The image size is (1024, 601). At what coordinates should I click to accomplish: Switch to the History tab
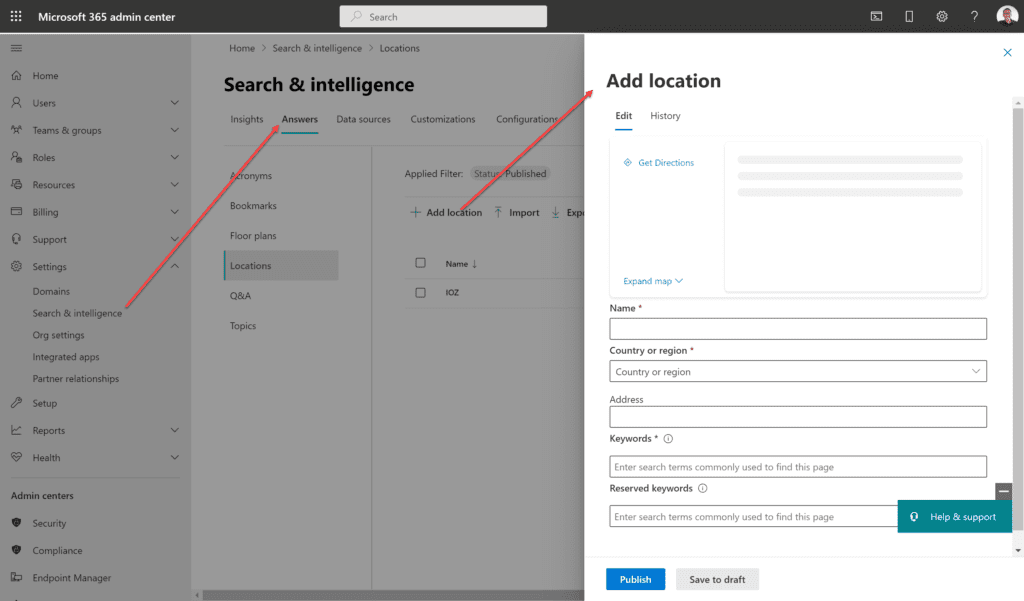click(x=665, y=116)
